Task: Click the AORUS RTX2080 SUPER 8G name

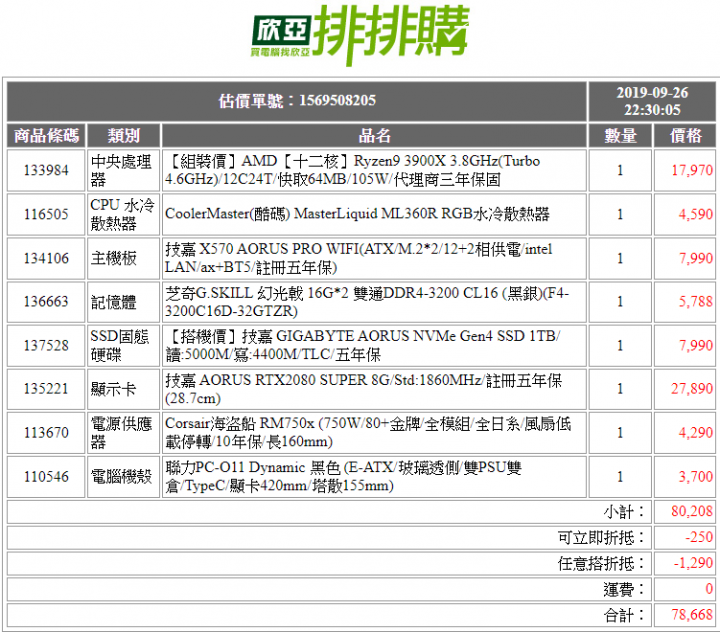Action: [x=364, y=389]
